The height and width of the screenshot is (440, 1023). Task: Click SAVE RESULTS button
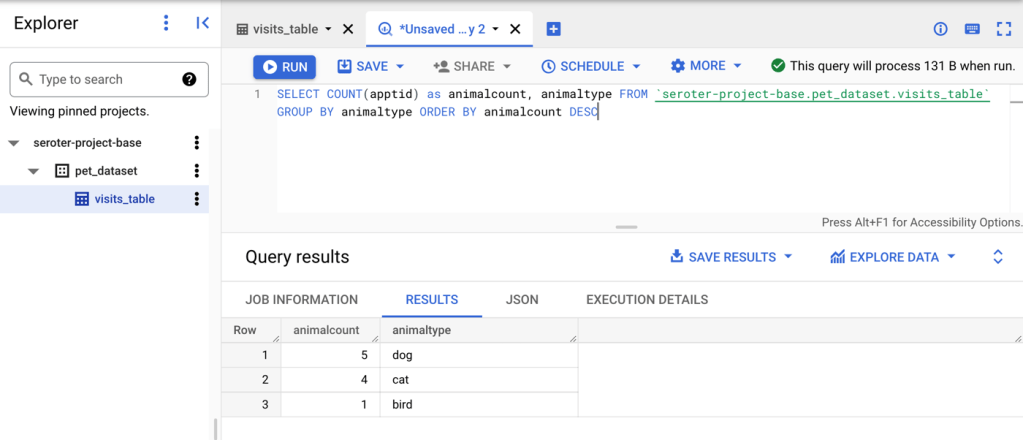coord(731,257)
